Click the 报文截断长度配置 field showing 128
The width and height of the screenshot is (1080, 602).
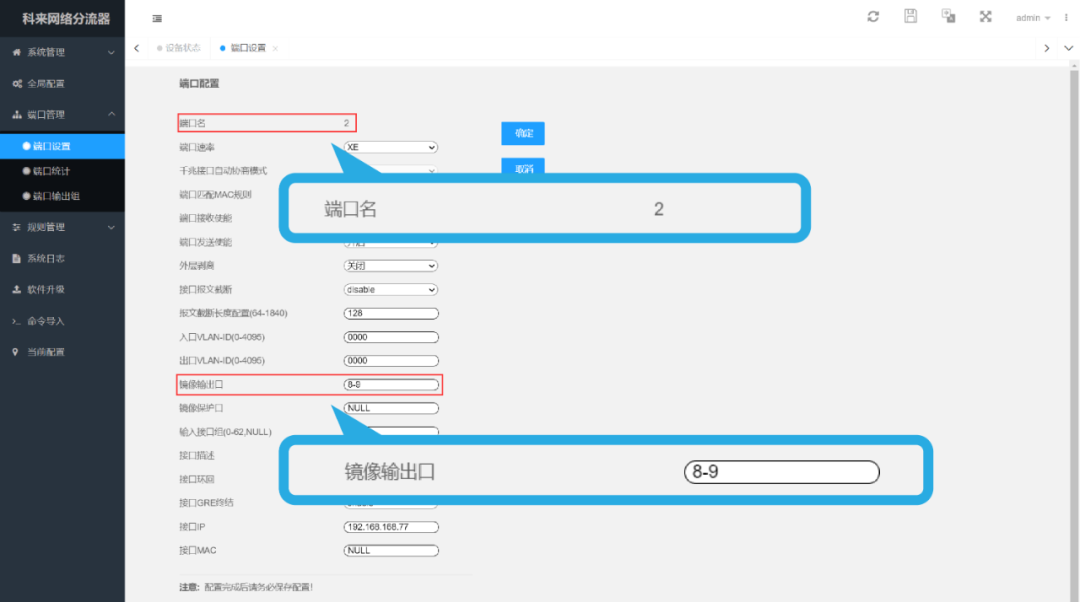point(391,313)
